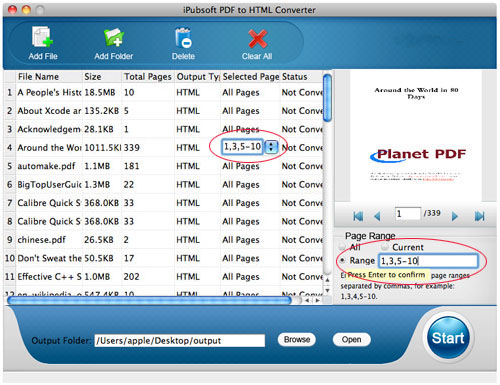This screenshot has width=500, height=385.
Task: Select the Around the Wor file row
Action: pos(163,147)
